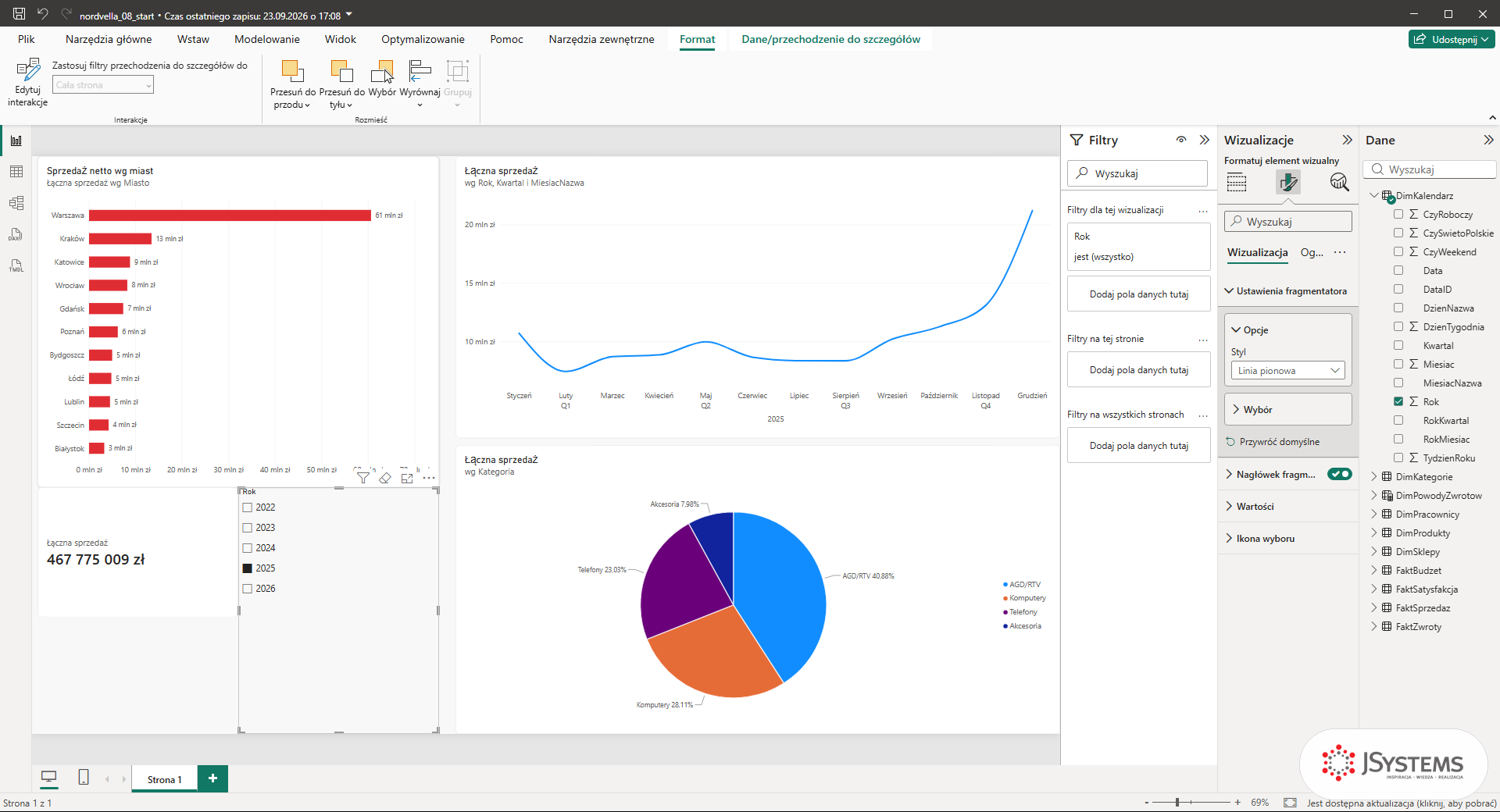Expand the Wybór section
The width and height of the screenshot is (1500, 812).
(x=1288, y=409)
